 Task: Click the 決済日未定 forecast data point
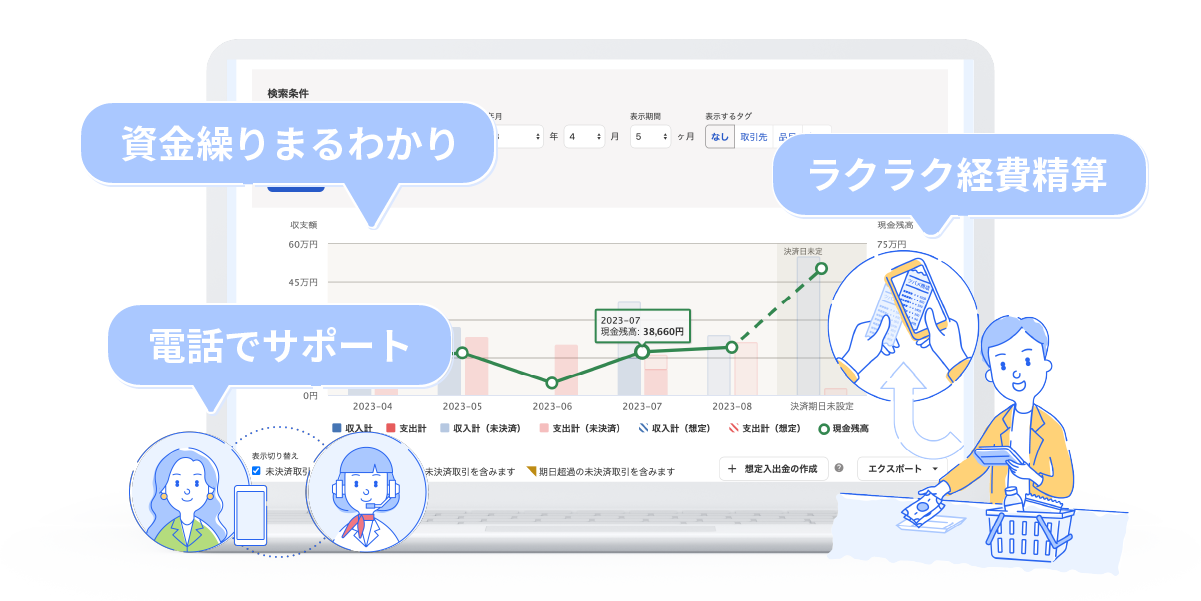(822, 268)
